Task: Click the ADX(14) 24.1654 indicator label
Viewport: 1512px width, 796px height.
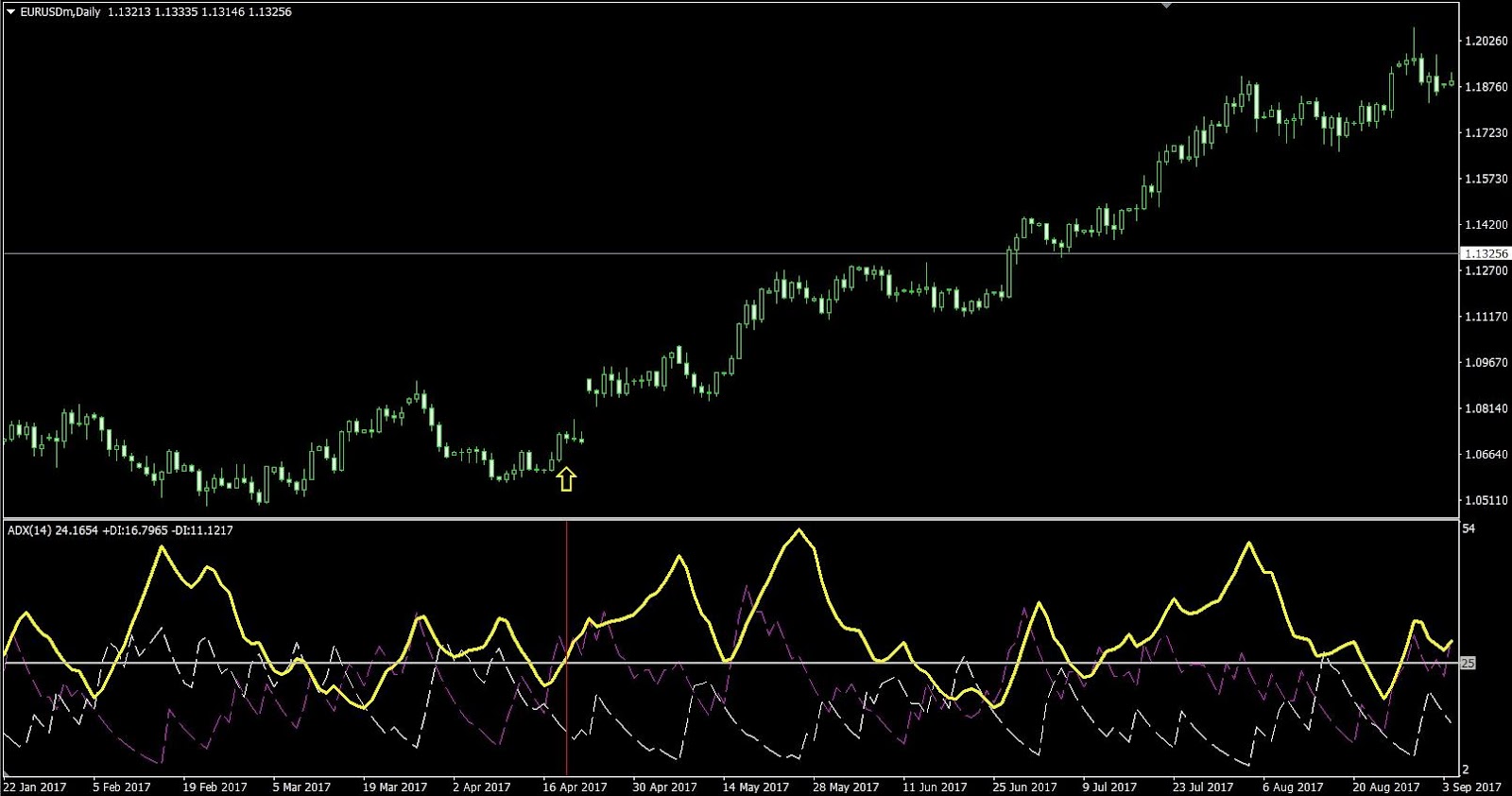Action: pos(53,530)
